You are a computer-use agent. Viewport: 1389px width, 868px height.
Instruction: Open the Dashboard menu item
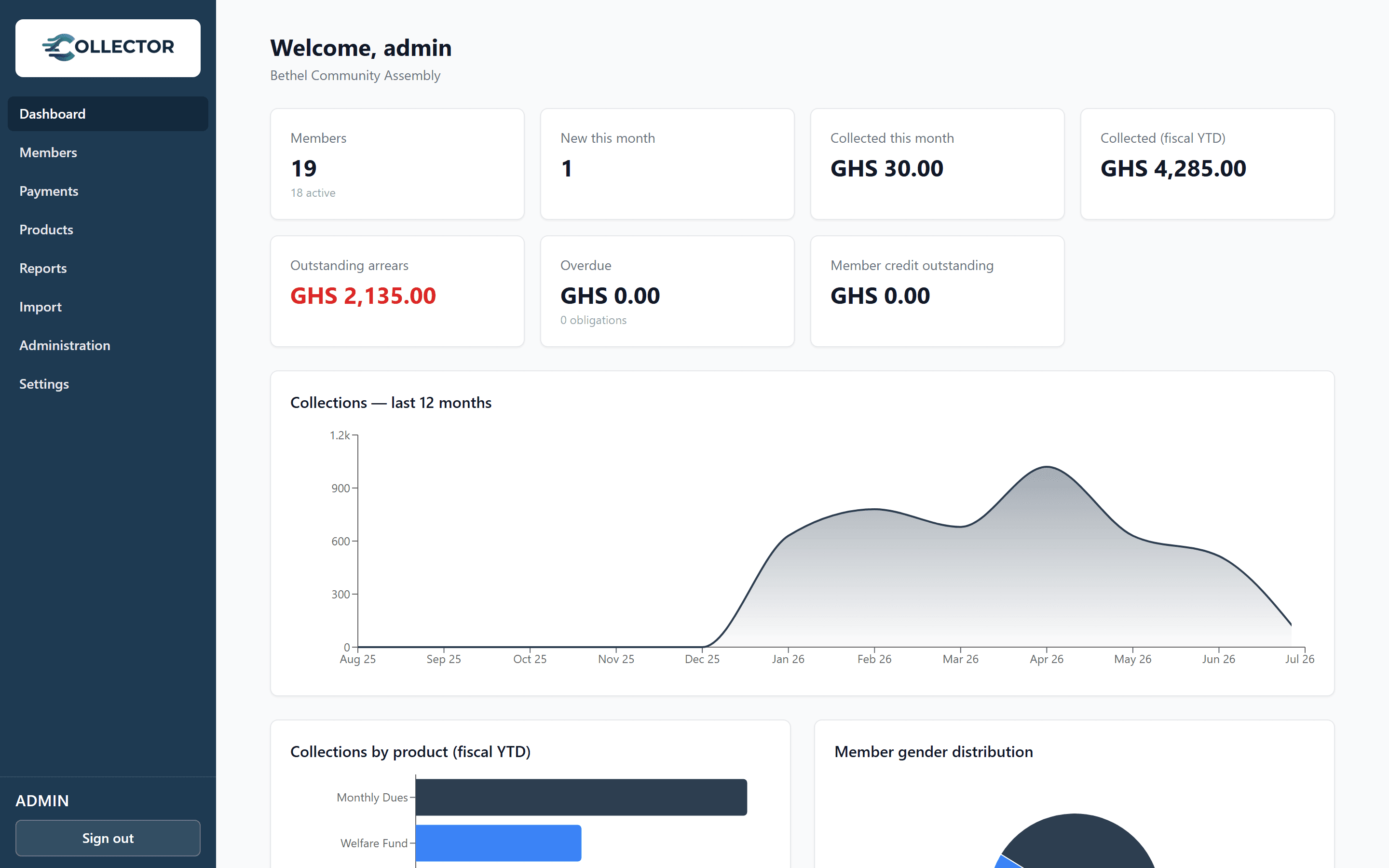click(x=108, y=114)
